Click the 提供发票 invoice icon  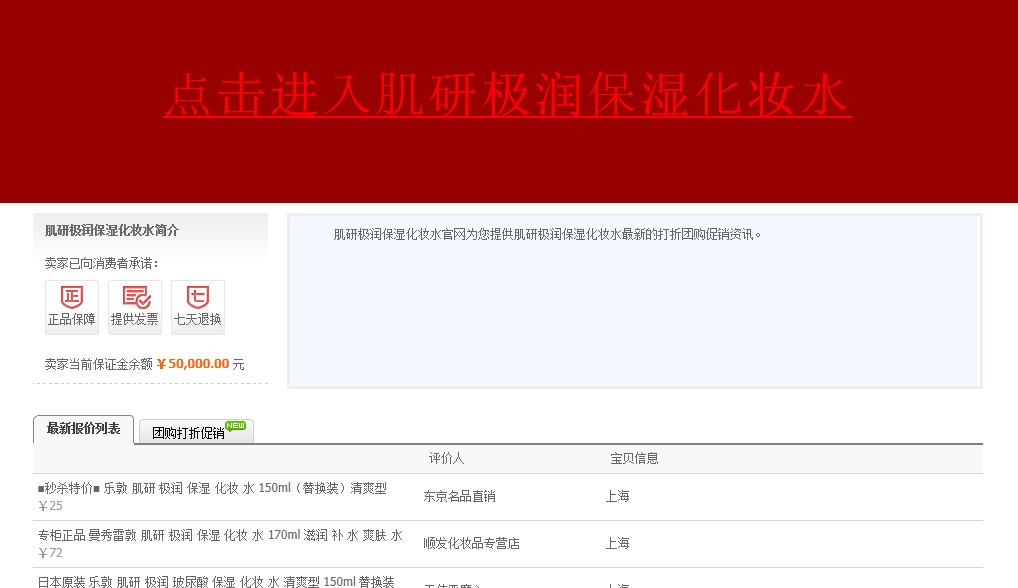click(x=135, y=306)
